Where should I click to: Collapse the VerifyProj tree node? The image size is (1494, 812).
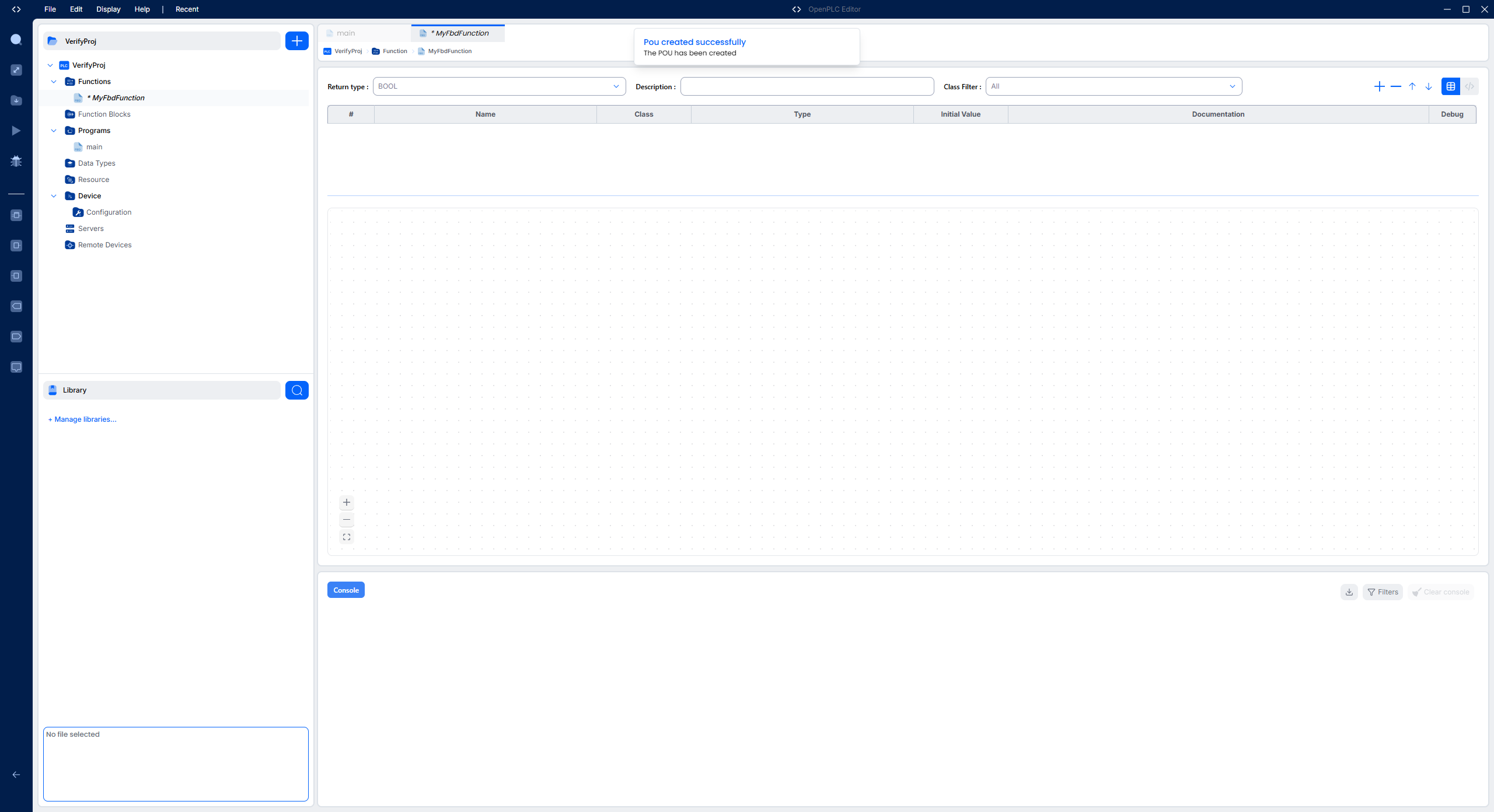50,65
